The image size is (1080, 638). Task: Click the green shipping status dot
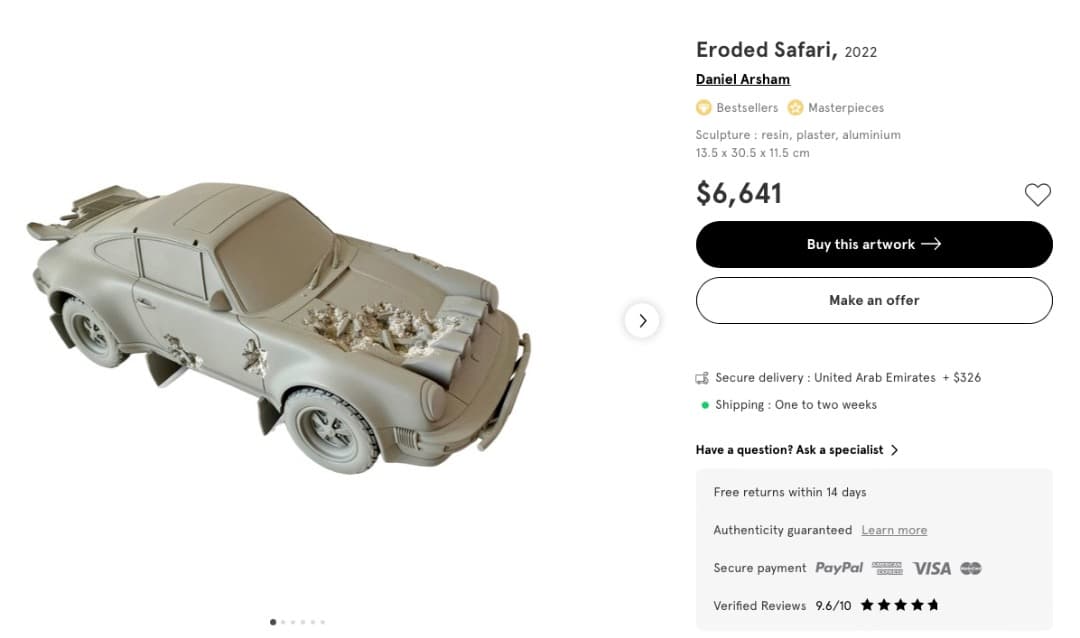(x=704, y=405)
